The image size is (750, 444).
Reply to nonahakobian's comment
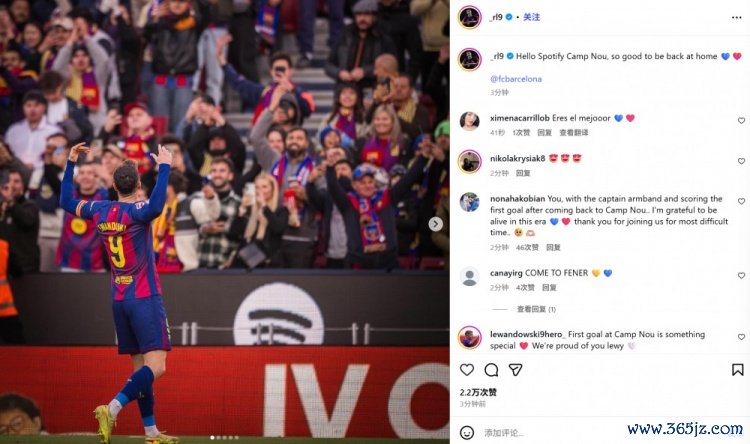point(553,247)
